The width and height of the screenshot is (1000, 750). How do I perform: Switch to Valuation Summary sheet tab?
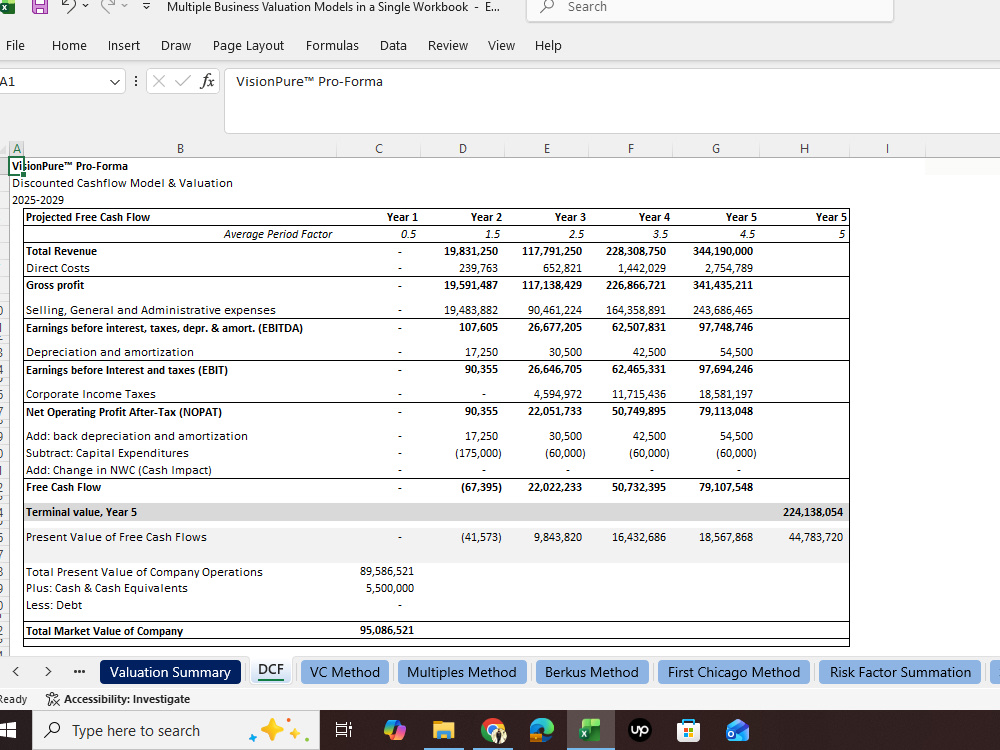170,672
